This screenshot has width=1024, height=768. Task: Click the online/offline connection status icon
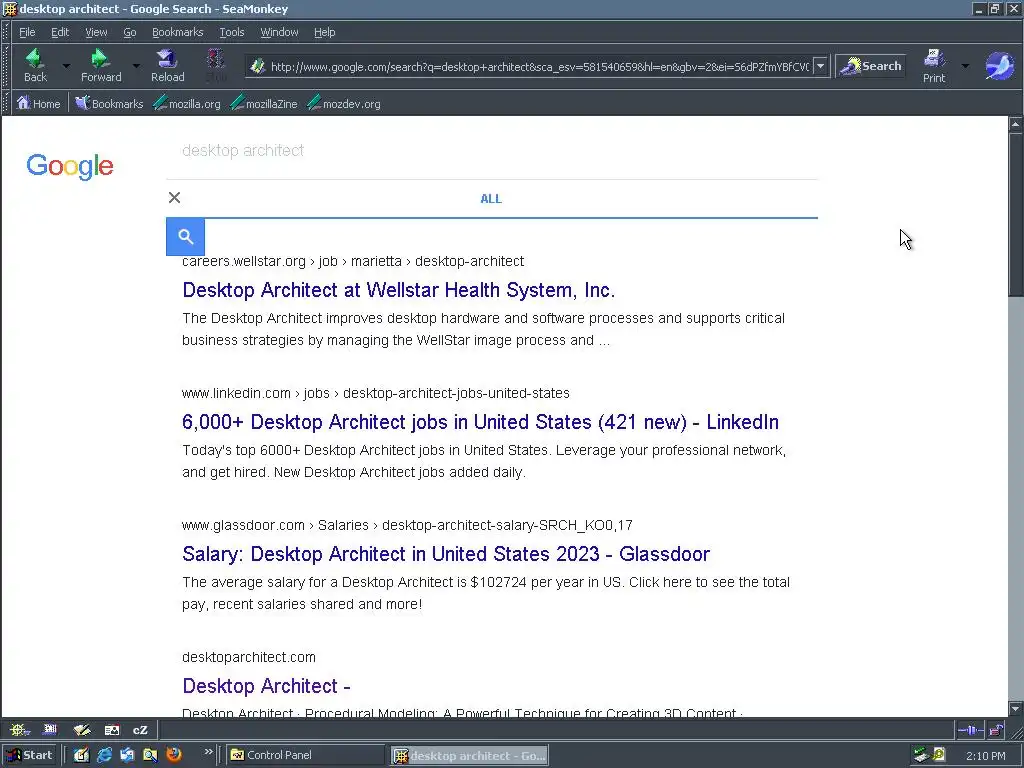(970, 729)
